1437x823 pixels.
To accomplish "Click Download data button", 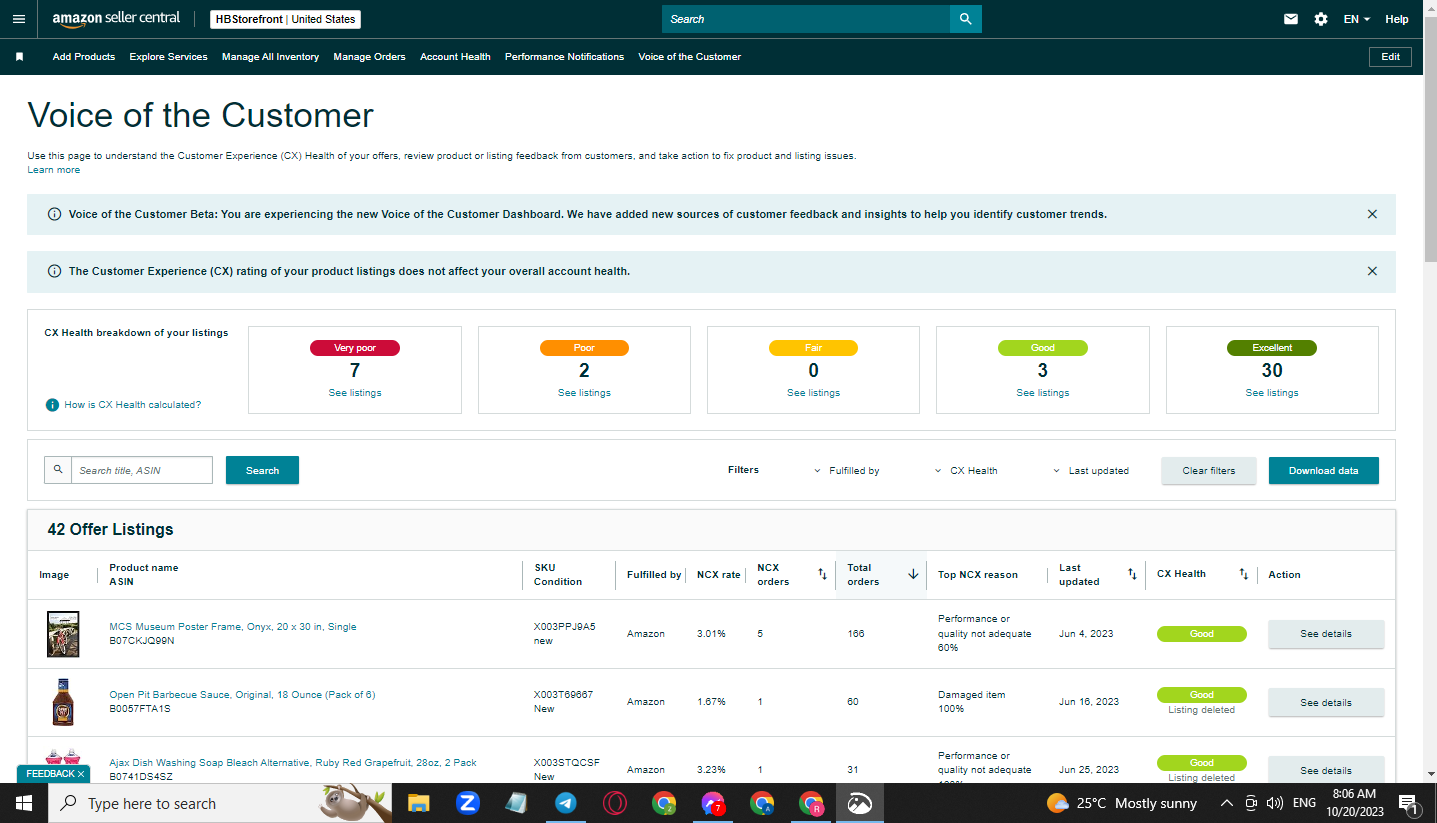I will 1323,471.
